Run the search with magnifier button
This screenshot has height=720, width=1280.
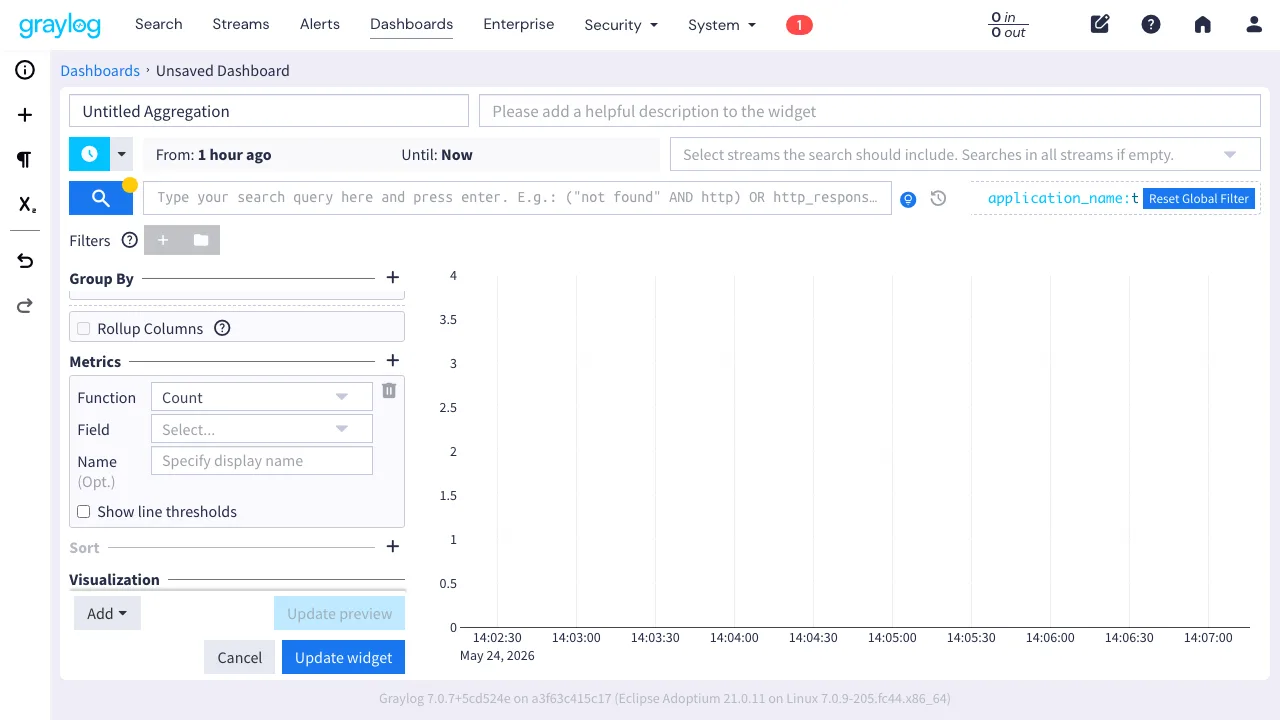point(101,198)
